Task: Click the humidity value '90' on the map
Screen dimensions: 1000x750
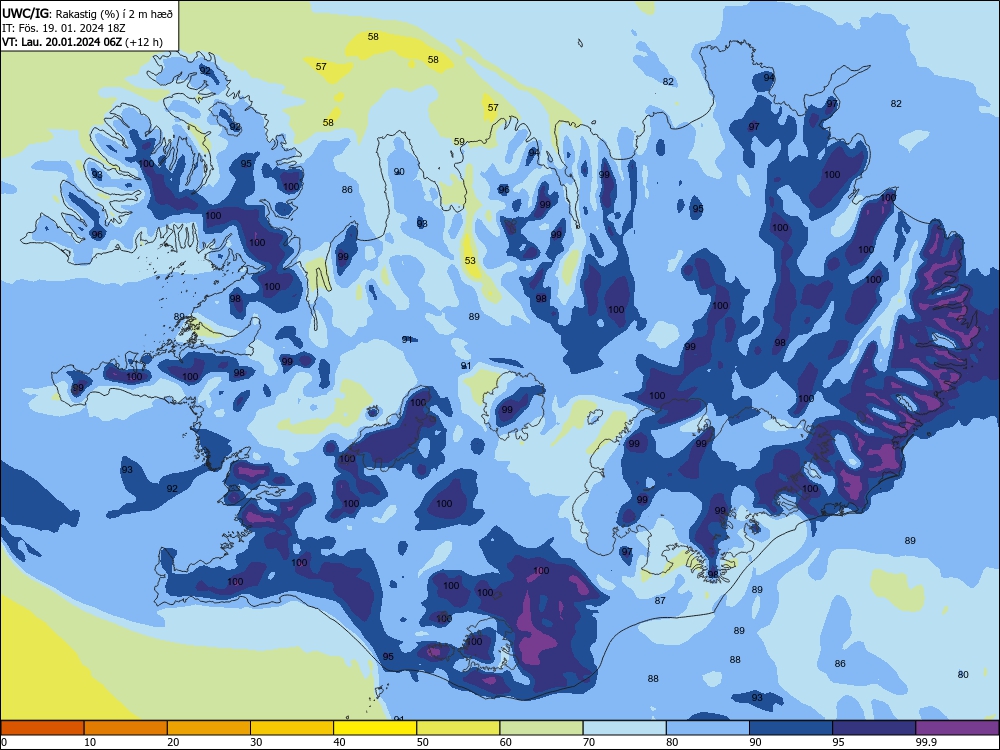Action: 399,172
